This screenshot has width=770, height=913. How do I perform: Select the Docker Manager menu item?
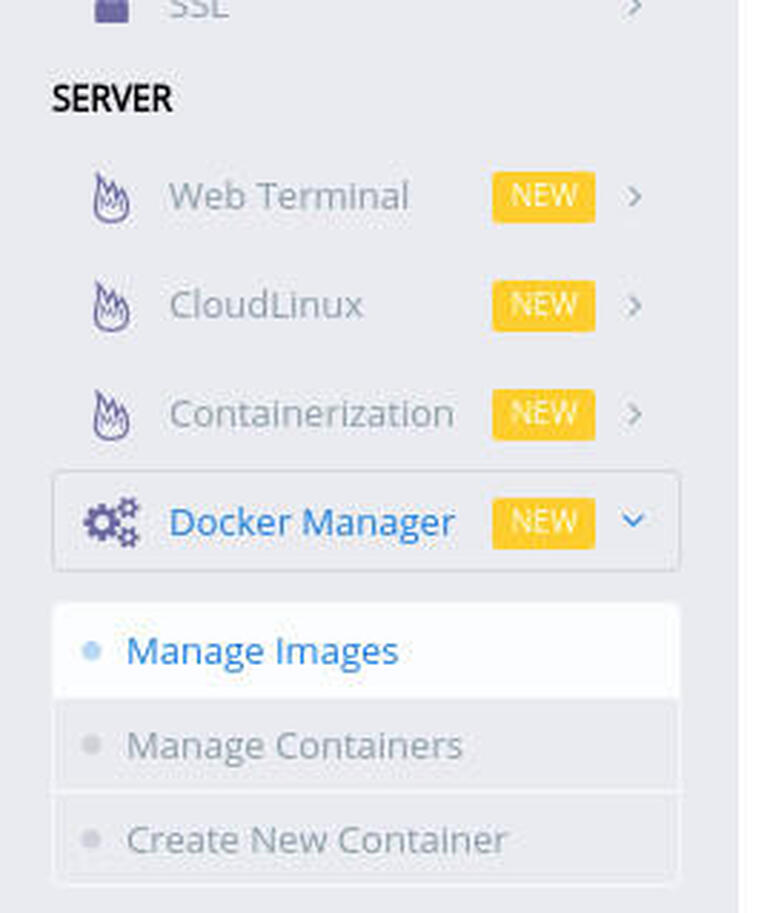(x=366, y=522)
